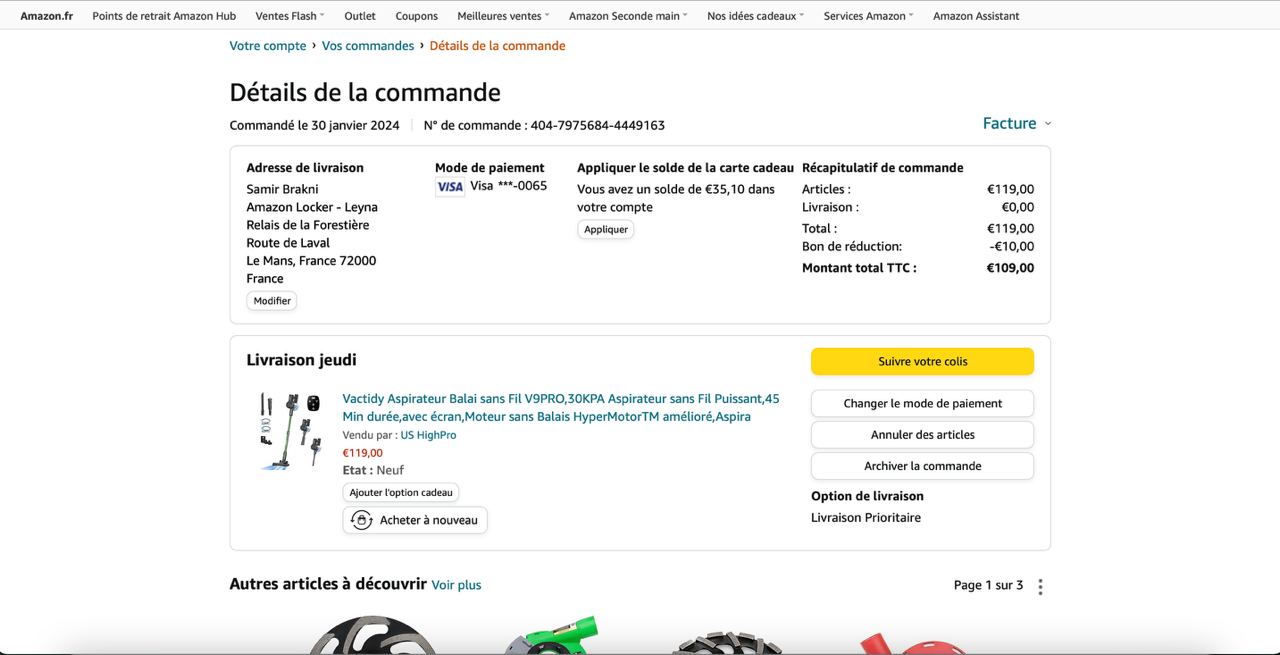Expand the Meilleures ventes menu
1280x655 pixels.
[503, 16]
